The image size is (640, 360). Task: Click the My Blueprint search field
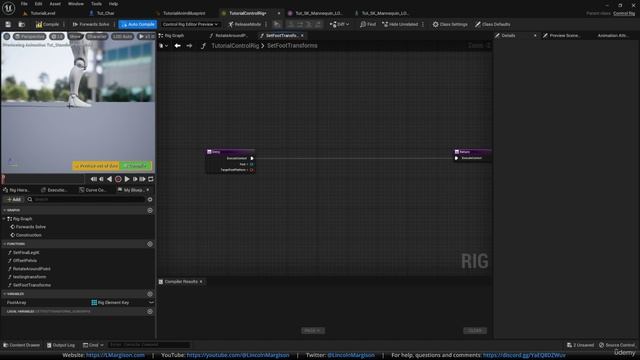pyautogui.click(x=85, y=200)
